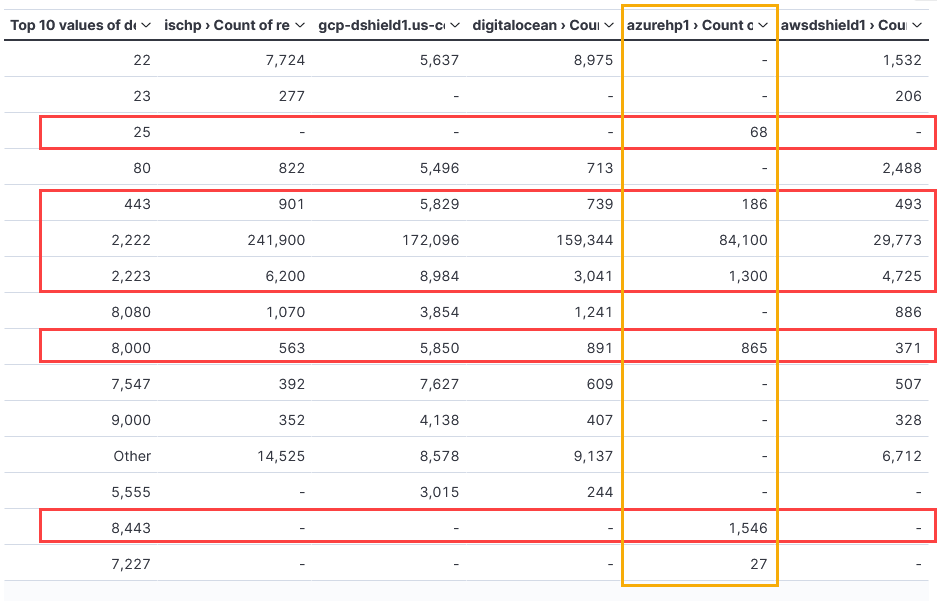Click the 84,100 value in azurehp1 column
The height and width of the screenshot is (601, 937).
click(742, 240)
